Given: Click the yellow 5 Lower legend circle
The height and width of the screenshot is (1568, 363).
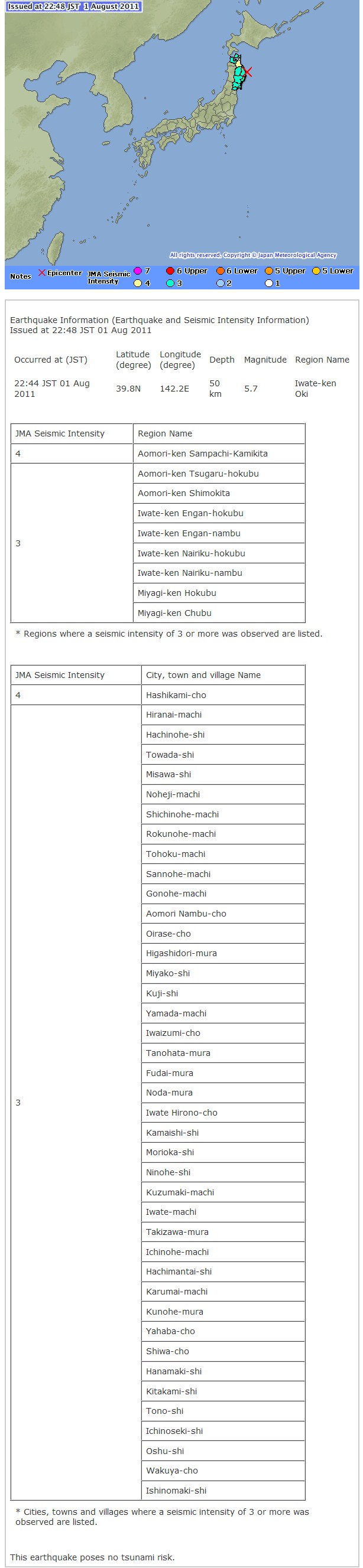Looking at the screenshot, I should [316, 271].
